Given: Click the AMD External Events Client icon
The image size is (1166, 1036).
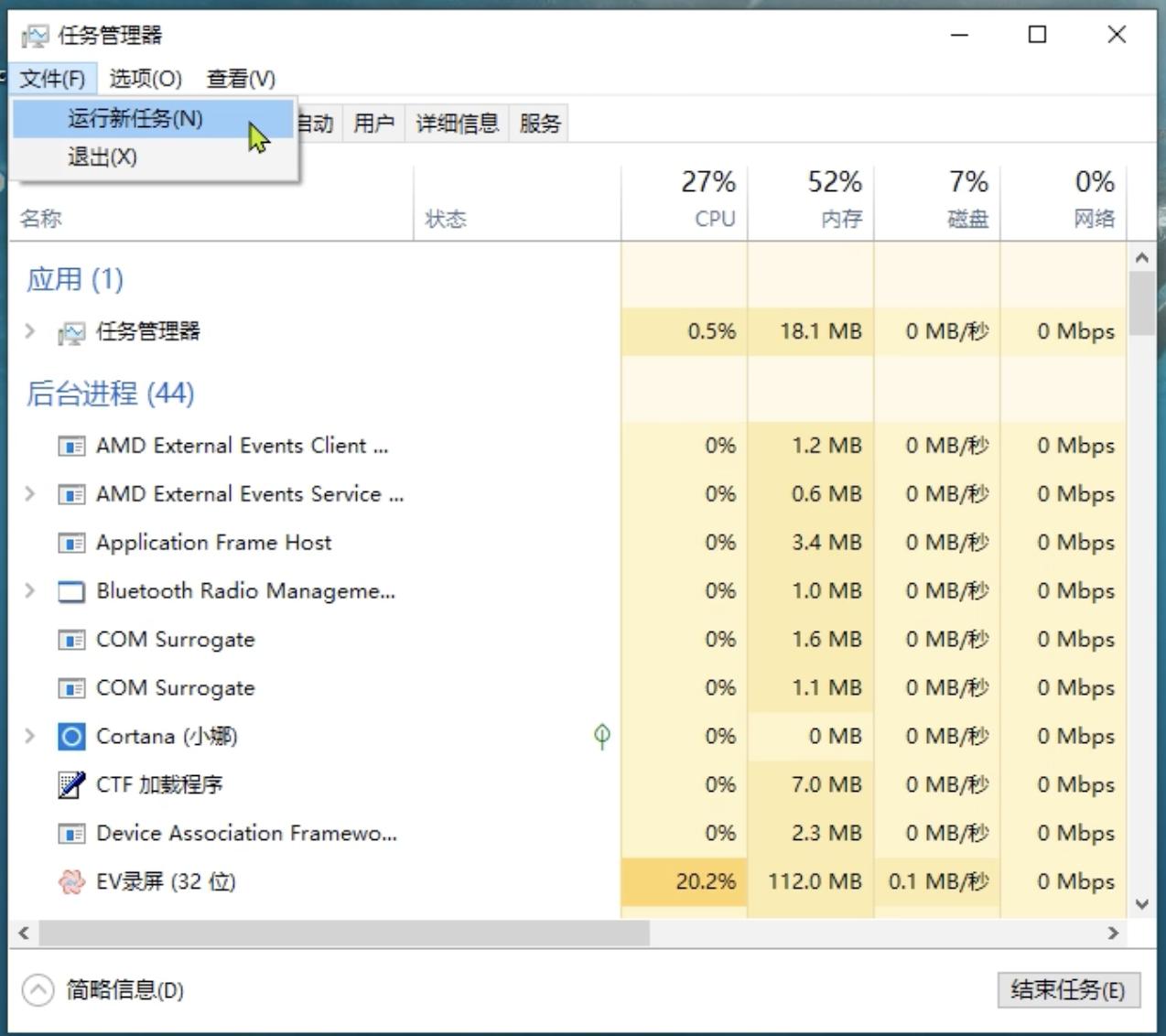Looking at the screenshot, I should [x=71, y=446].
